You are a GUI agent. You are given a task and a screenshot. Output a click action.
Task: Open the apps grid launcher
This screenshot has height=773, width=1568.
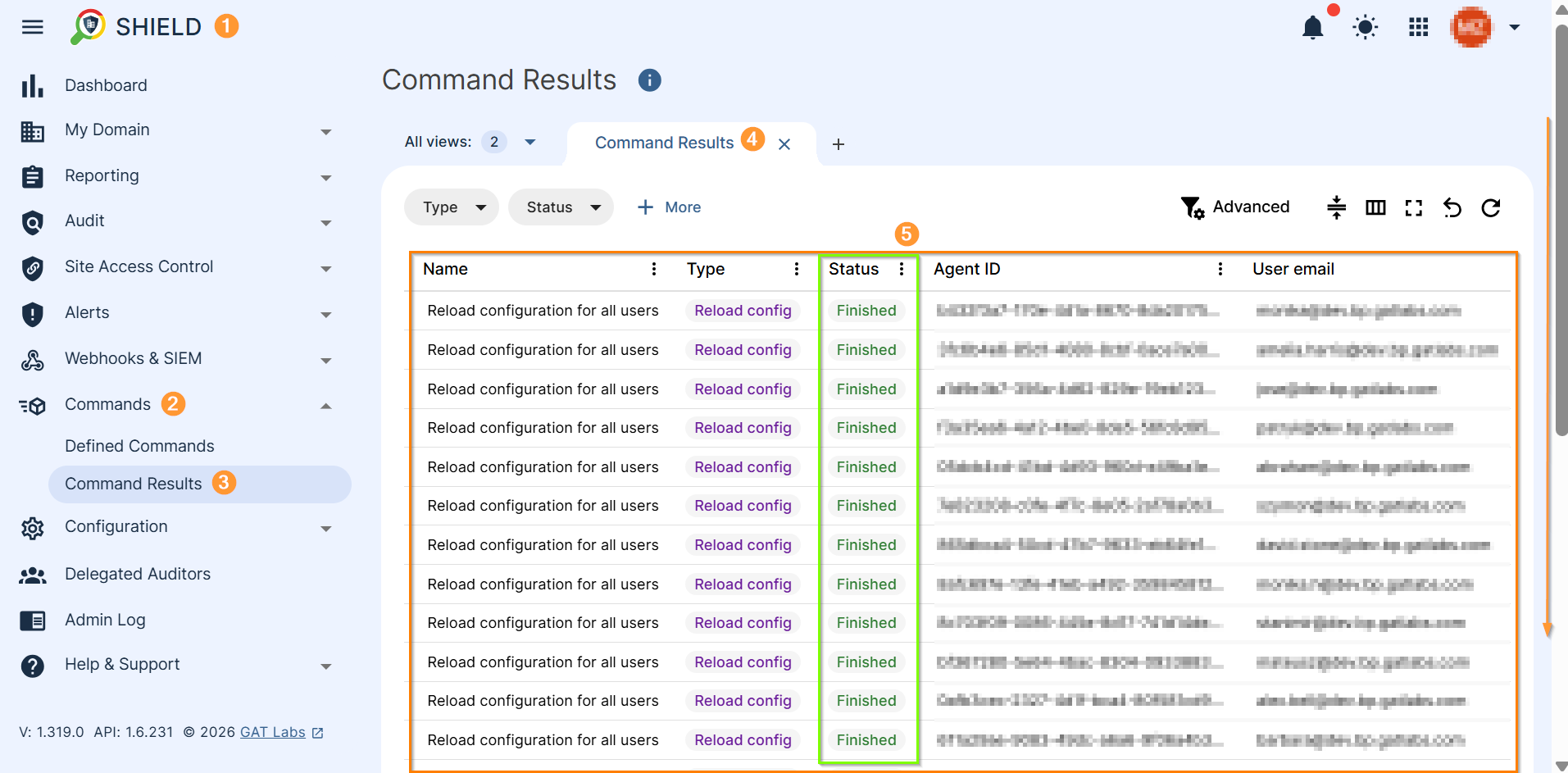tap(1418, 26)
